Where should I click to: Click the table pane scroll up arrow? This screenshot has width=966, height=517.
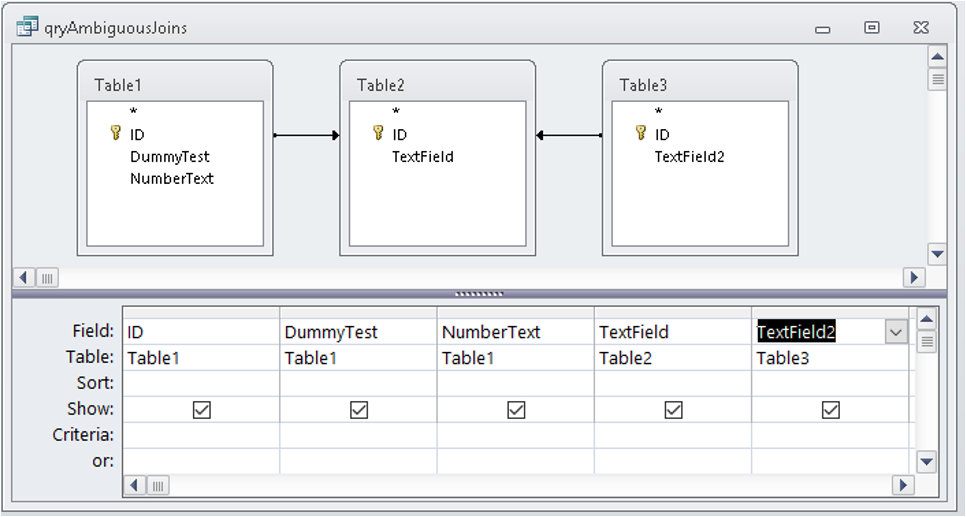tap(937, 57)
